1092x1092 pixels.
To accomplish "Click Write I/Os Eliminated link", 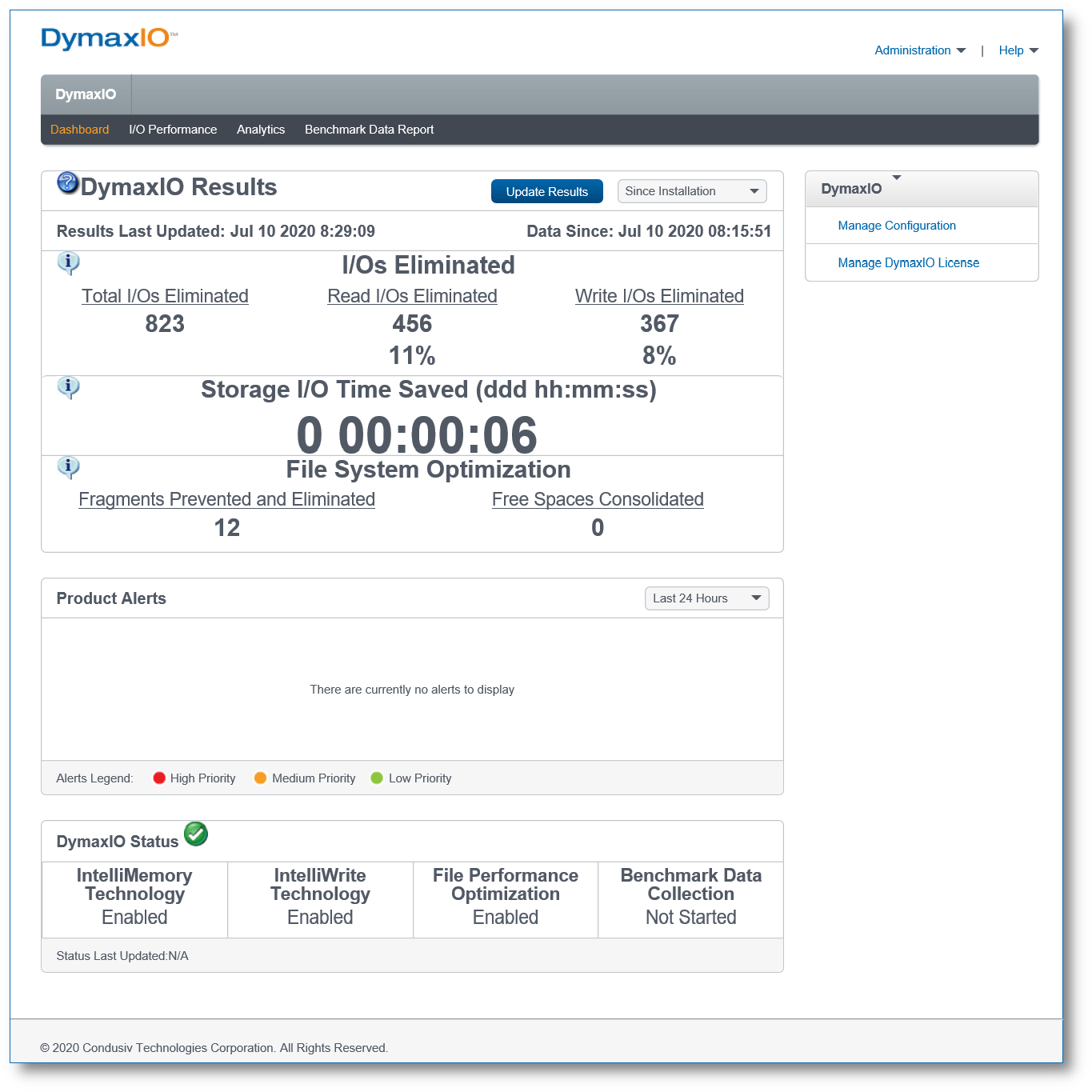I will point(659,296).
